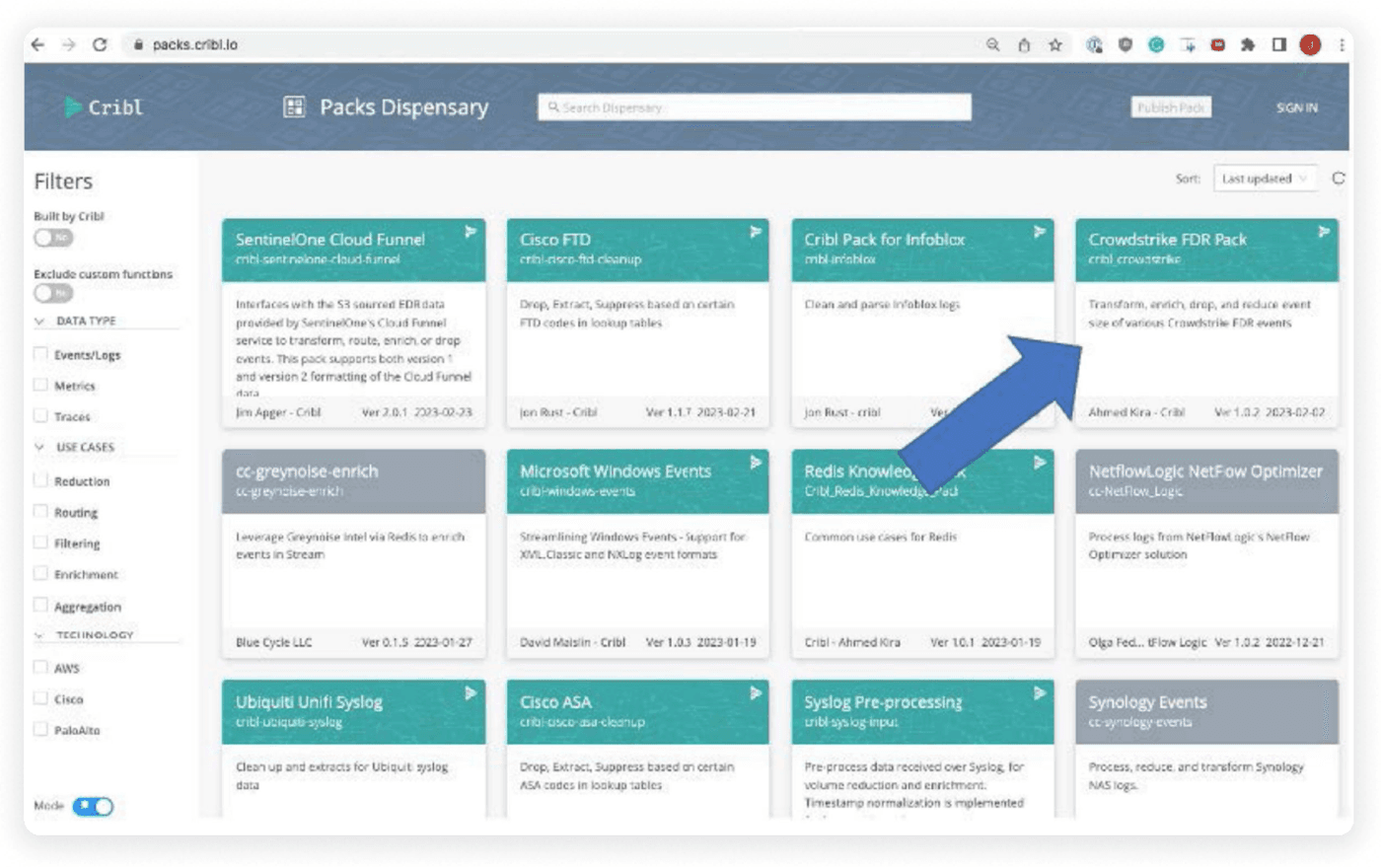
Task: Click 'Ahmed Kira - Cribl' author on Crowdstrike card
Action: coord(1136,412)
